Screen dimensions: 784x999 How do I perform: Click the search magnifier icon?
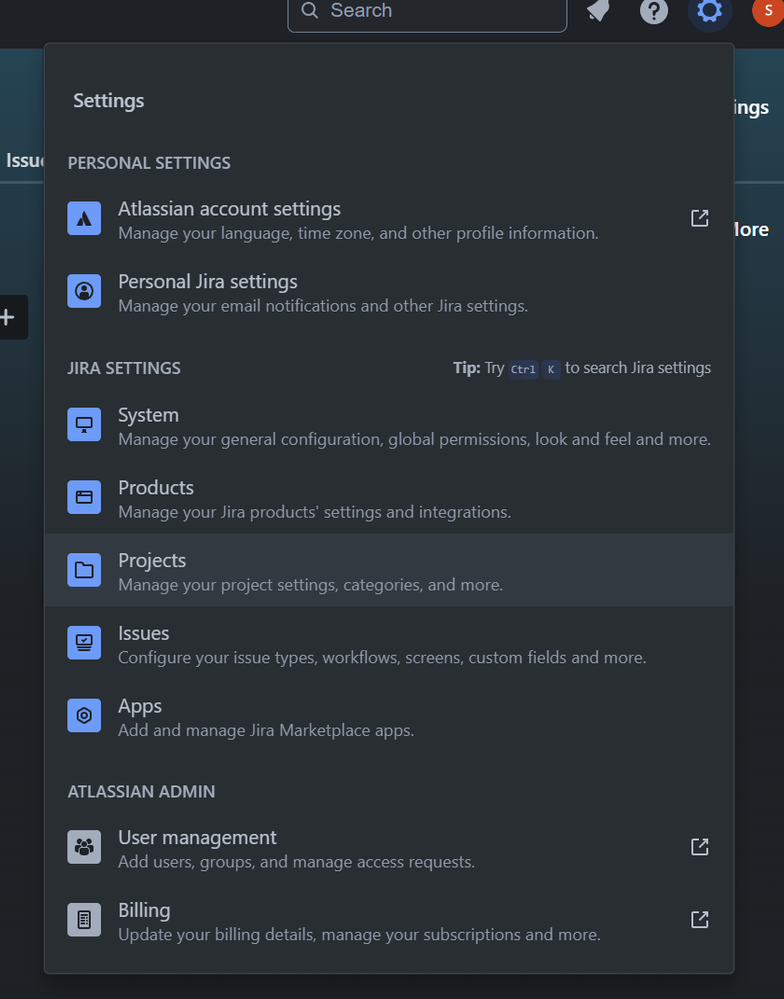[310, 10]
